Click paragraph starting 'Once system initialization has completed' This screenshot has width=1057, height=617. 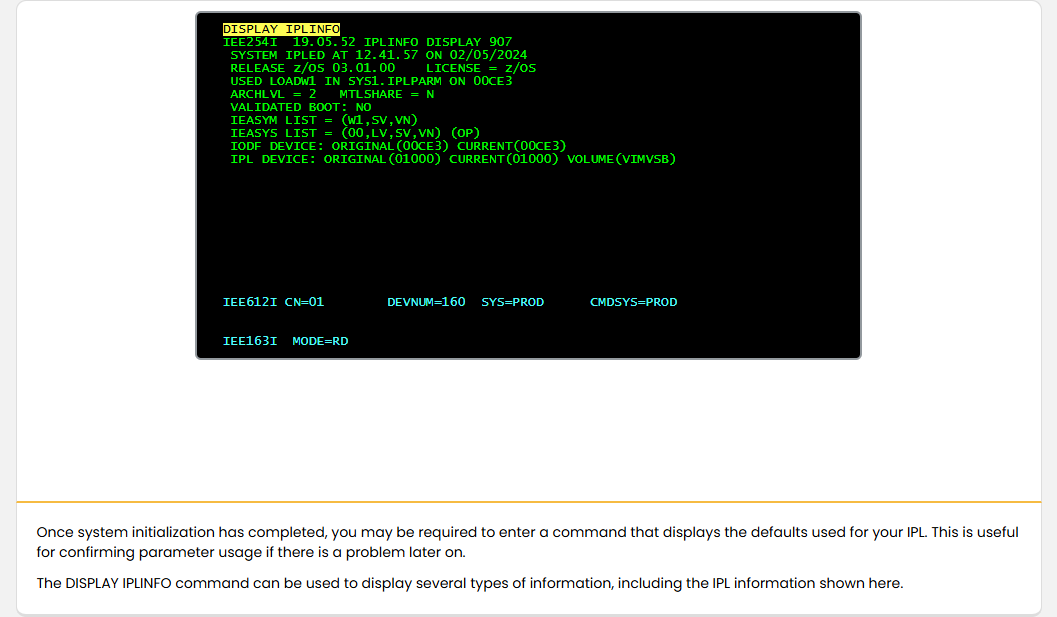click(x=527, y=542)
